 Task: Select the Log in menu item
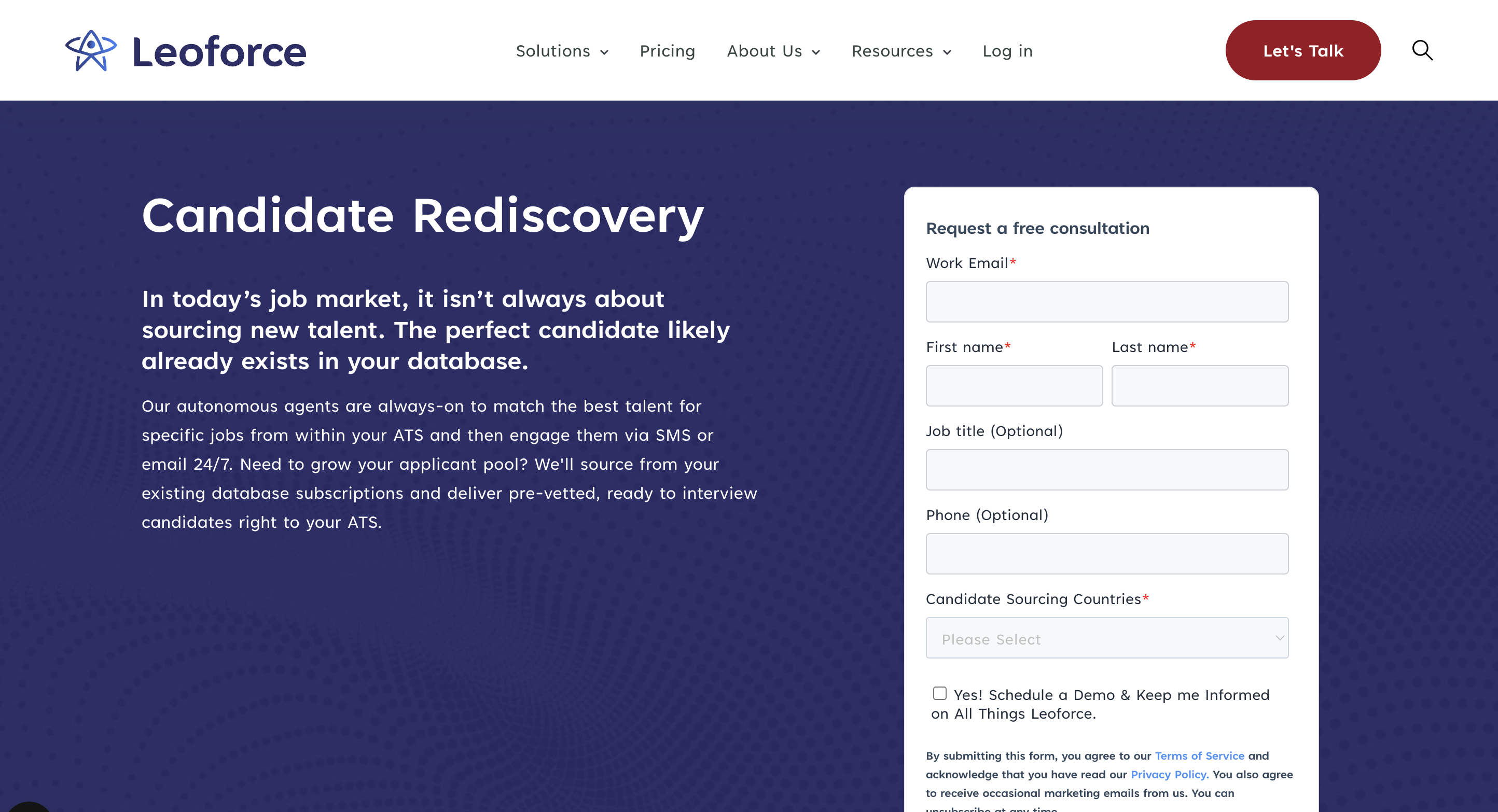[1007, 51]
